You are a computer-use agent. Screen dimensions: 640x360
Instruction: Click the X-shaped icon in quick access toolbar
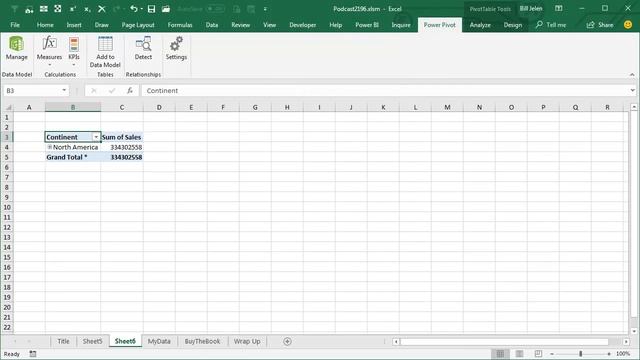[102, 9]
